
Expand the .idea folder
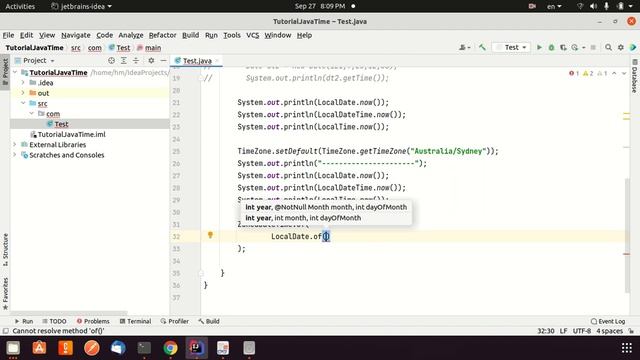(23, 82)
